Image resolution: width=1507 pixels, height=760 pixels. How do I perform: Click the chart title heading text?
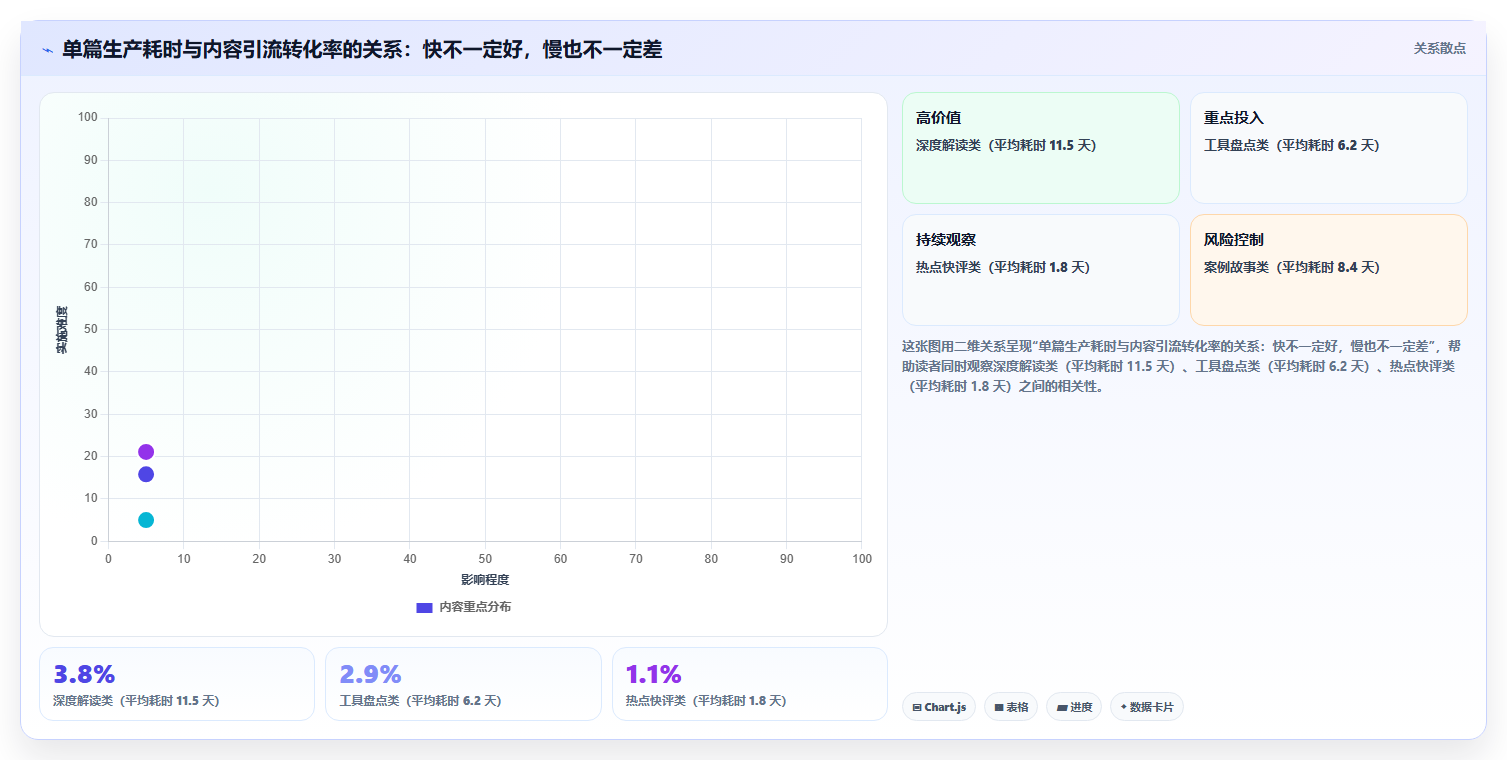(x=362, y=49)
